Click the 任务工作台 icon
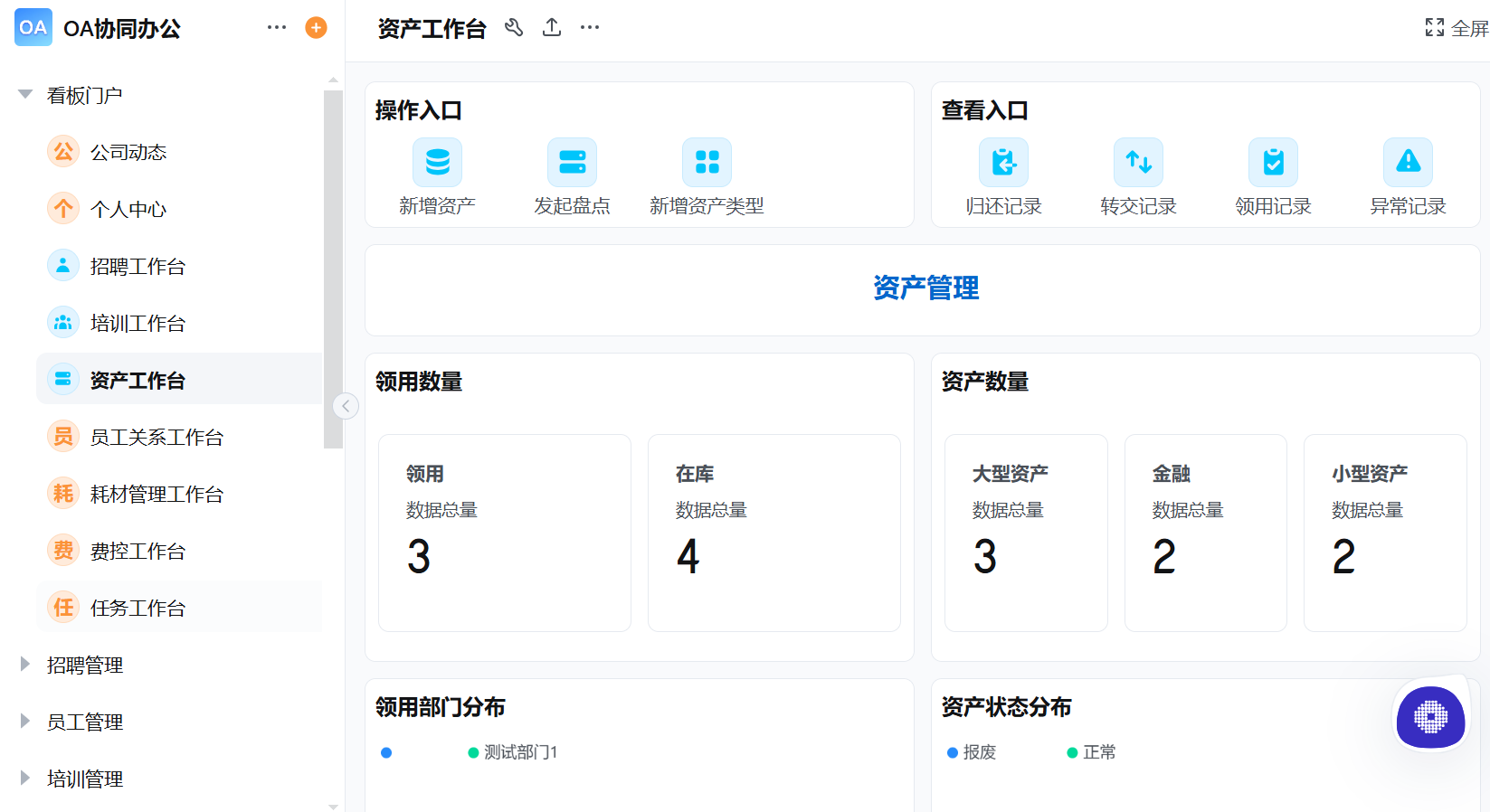 pos(63,608)
